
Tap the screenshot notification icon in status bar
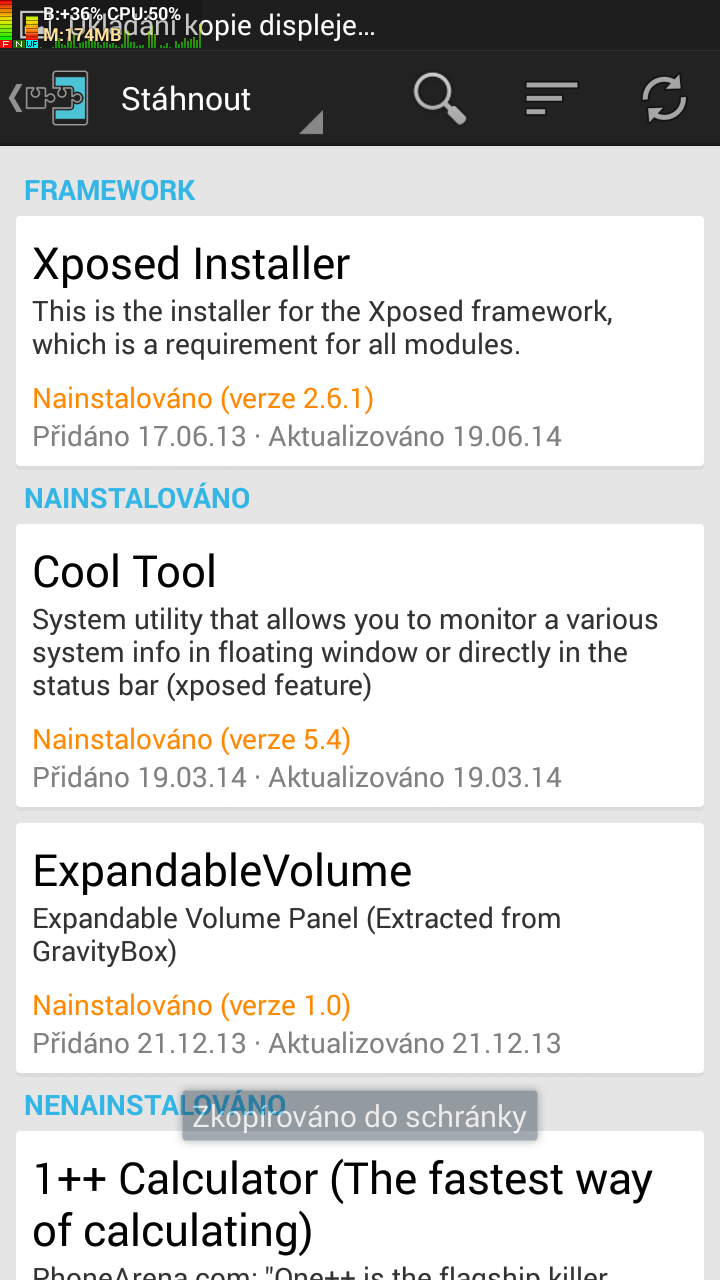[x=30, y=24]
